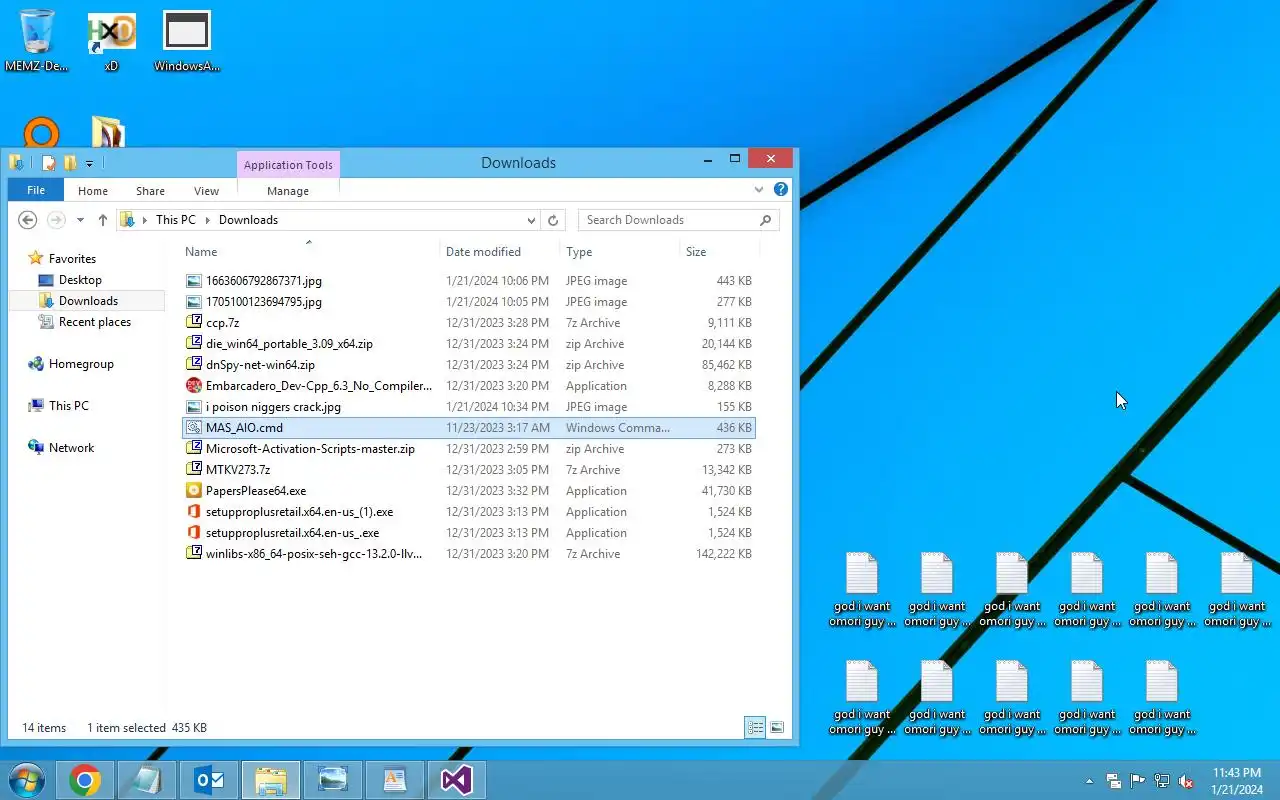
Task: Click the setupproplusretail.x64.en-us_(1).exe Office icon
Action: point(194,512)
